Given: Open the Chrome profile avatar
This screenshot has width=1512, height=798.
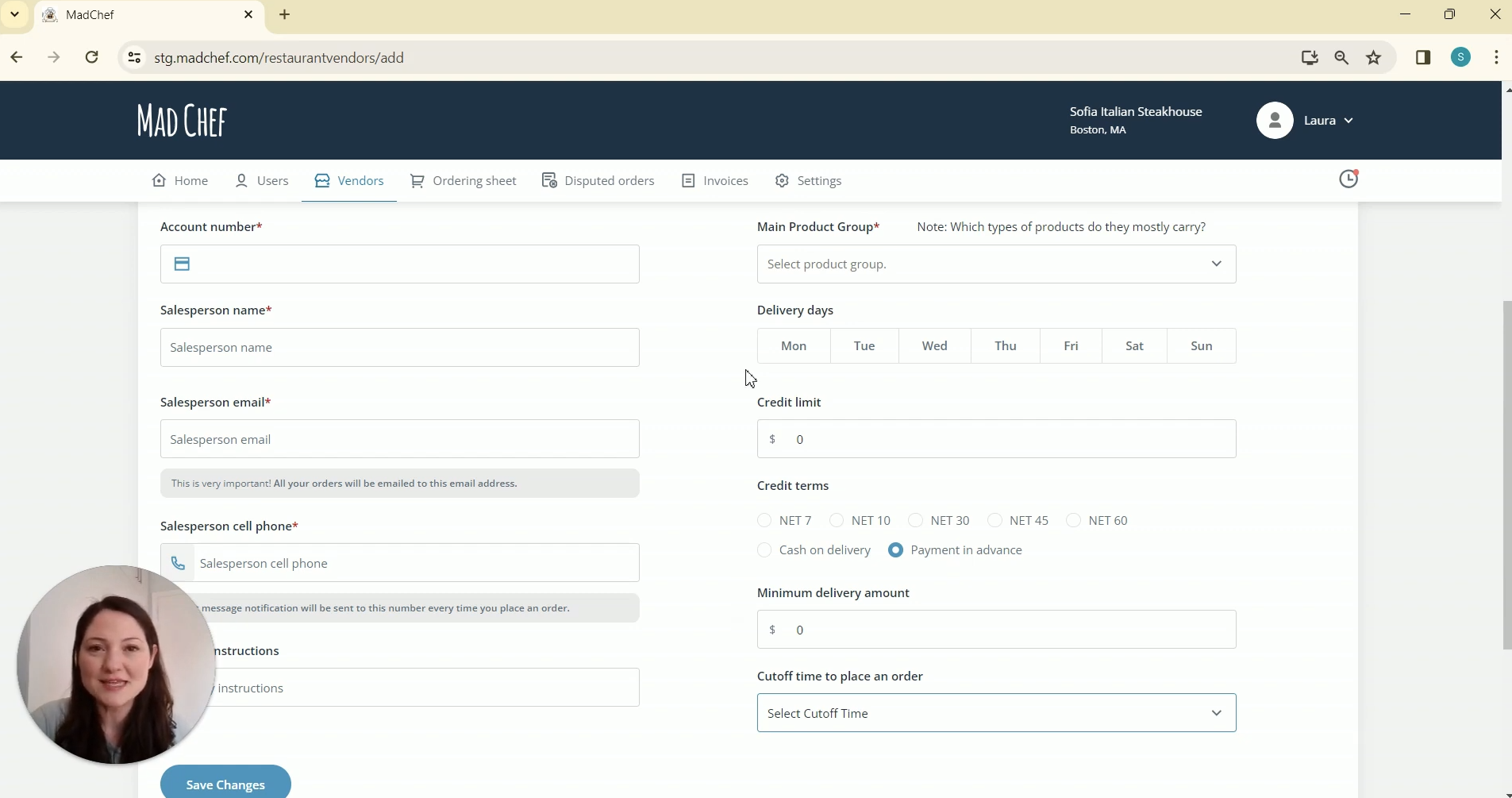Looking at the screenshot, I should pyautogui.click(x=1462, y=58).
